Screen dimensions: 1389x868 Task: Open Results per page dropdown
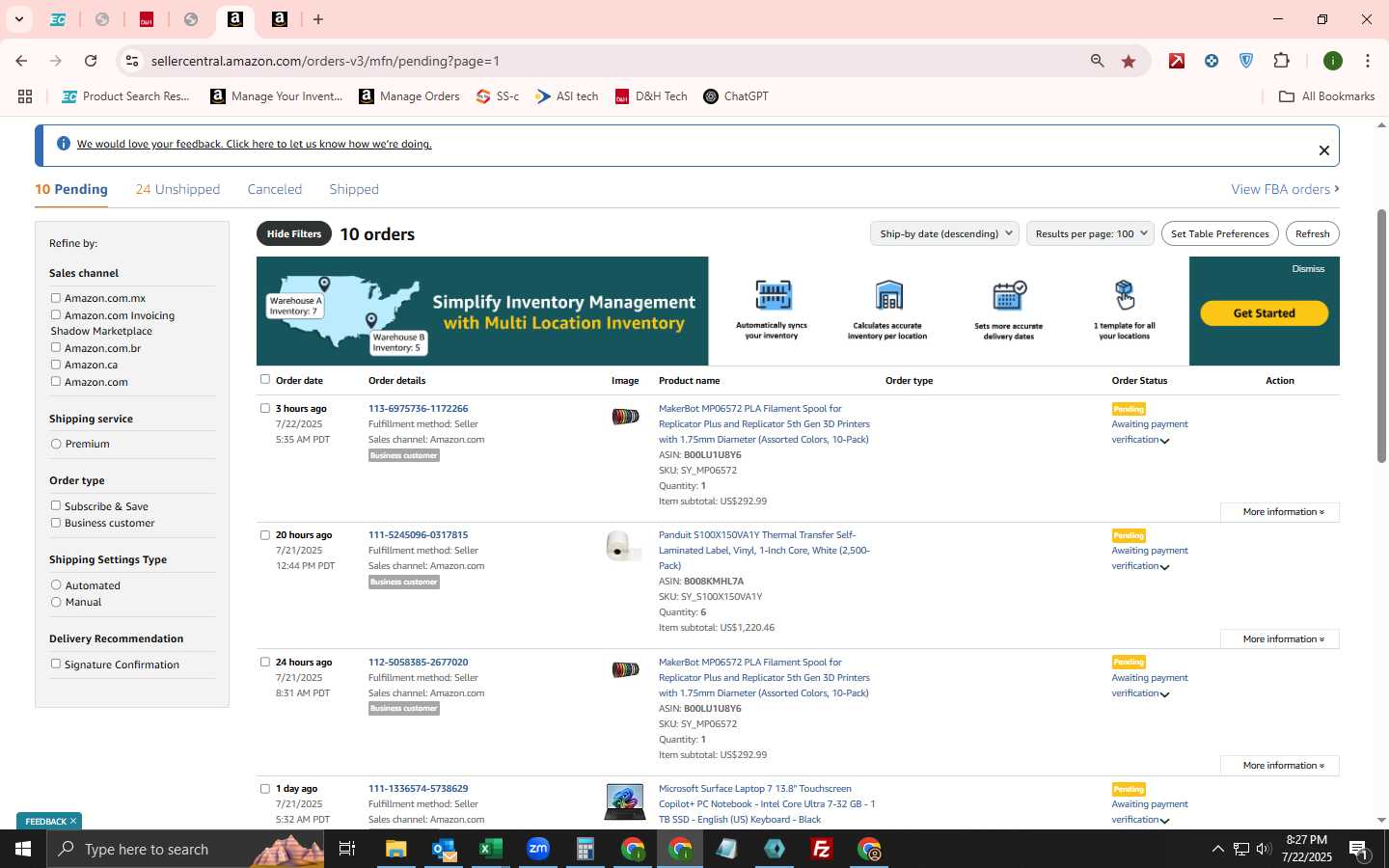click(x=1090, y=233)
